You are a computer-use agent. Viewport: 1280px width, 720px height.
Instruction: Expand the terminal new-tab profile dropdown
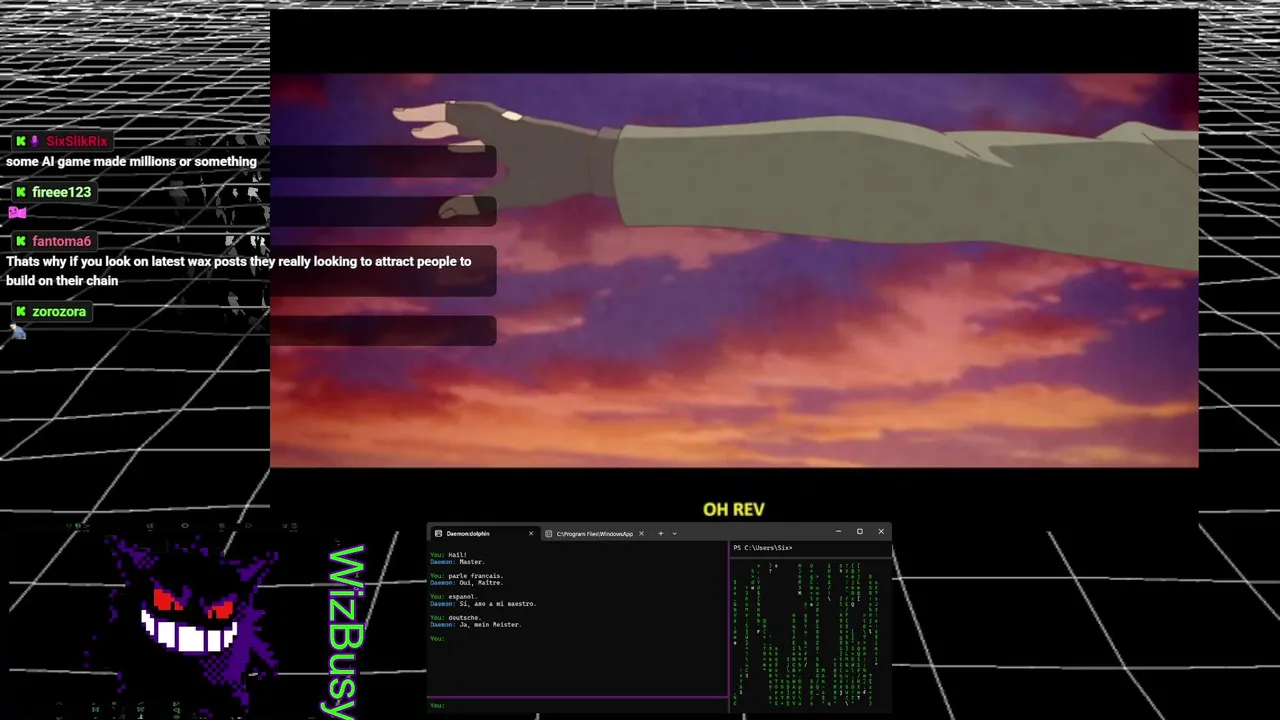[x=674, y=533]
